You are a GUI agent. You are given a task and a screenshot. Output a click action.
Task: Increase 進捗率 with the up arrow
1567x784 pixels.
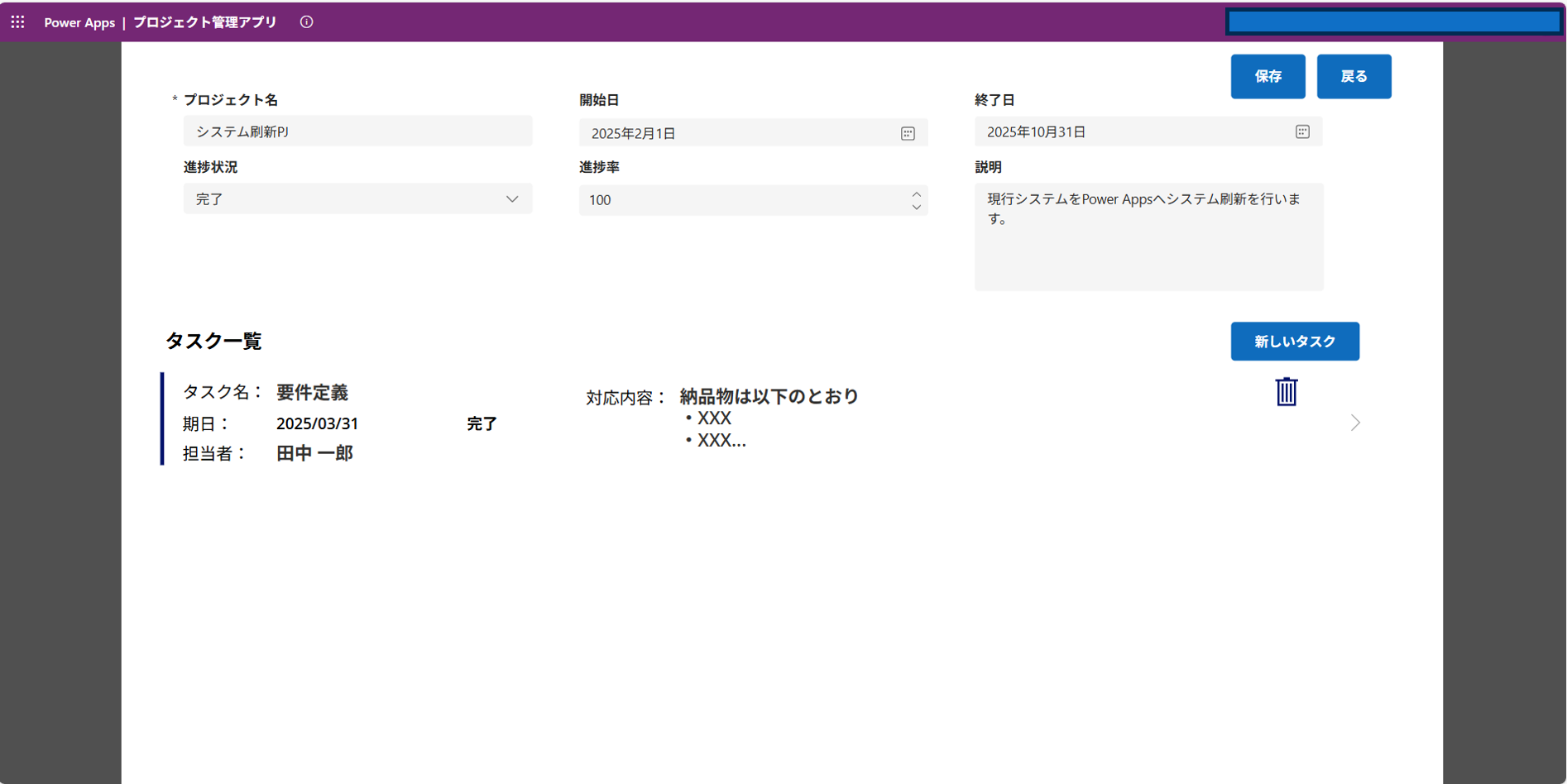pyautogui.click(x=916, y=194)
